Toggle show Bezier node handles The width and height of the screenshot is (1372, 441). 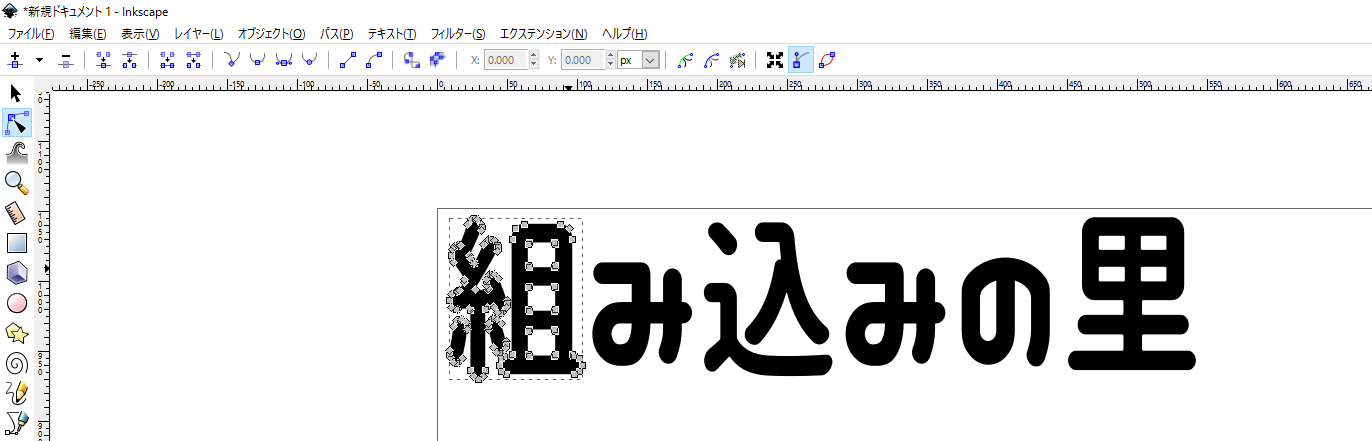pos(800,60)
